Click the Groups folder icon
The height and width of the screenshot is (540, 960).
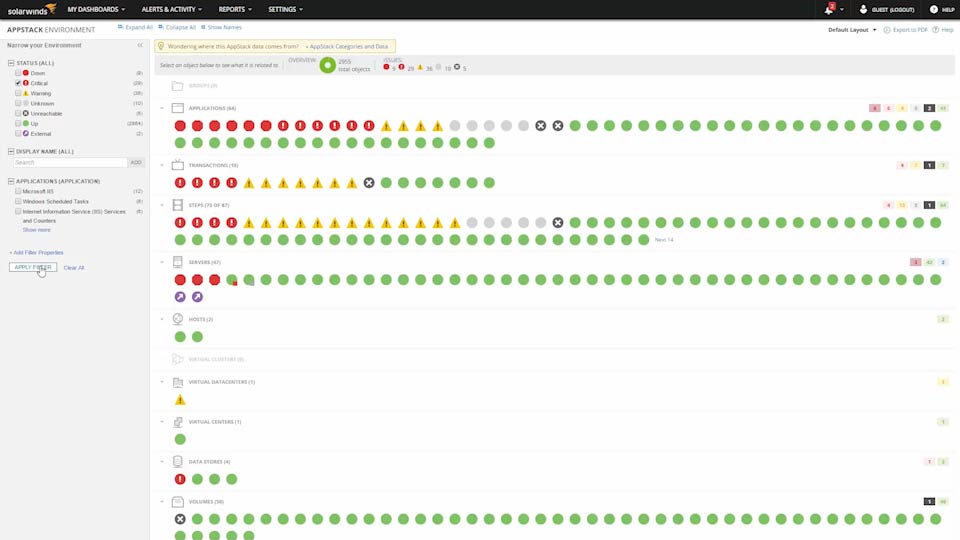coord(178,86)
